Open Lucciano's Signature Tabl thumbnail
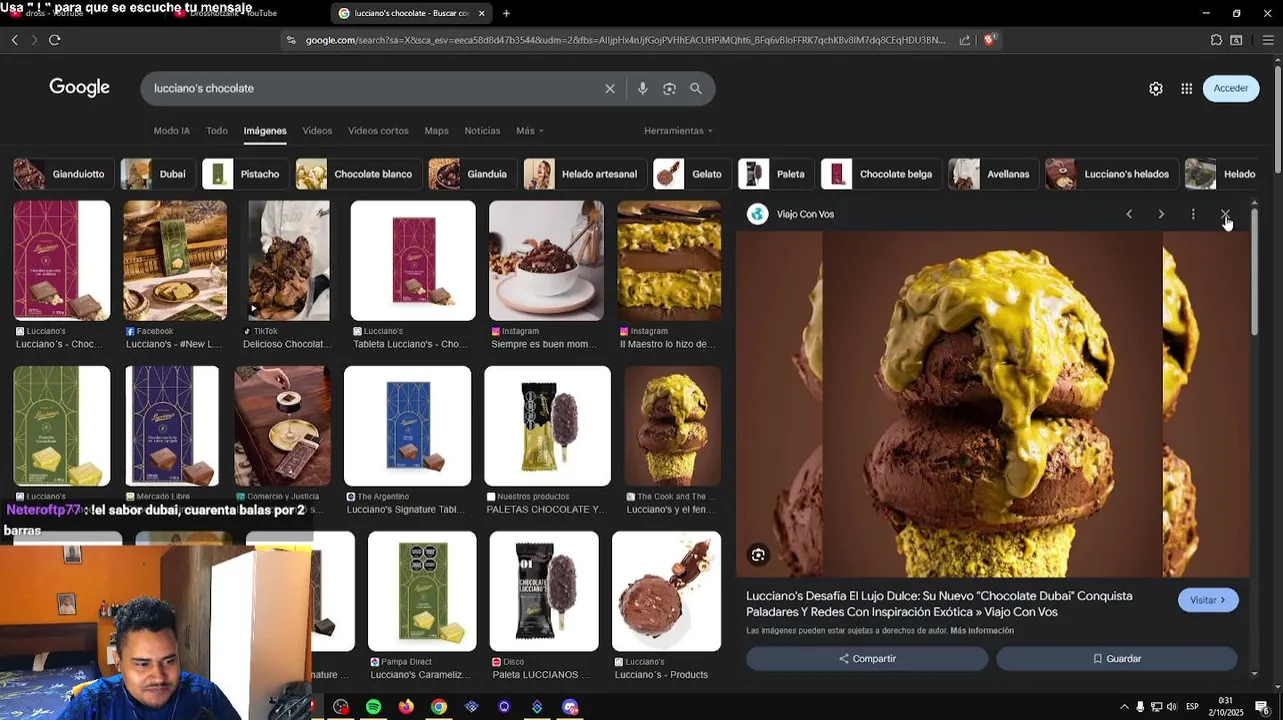The height and width of the screenshot is (720, 1283). pos(408,426)
